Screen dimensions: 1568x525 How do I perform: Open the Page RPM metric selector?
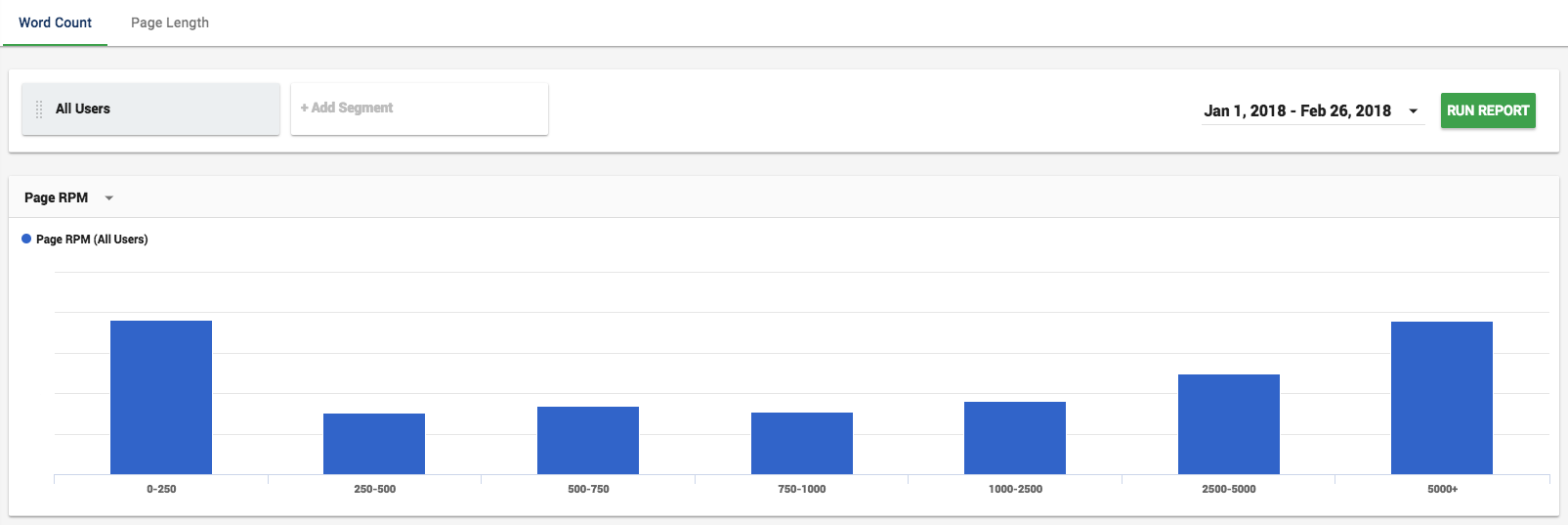[68, 197]
